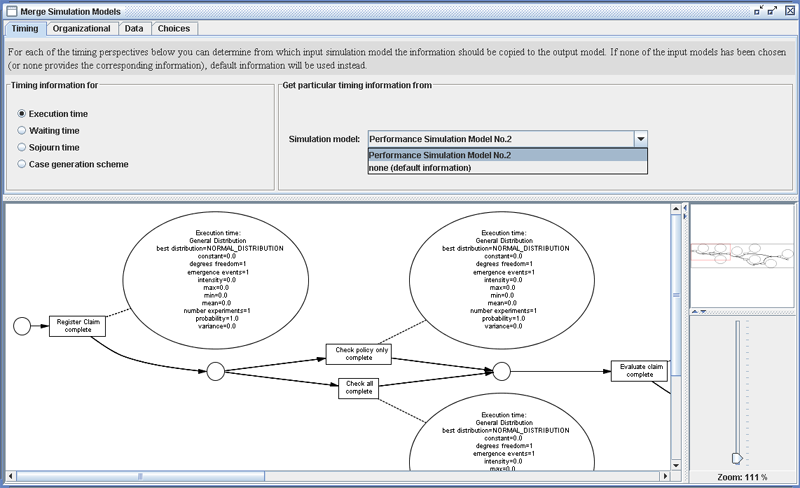Click the vertical scrollbar up arrow
Screen dimensions: 800x488
(677, 212)
